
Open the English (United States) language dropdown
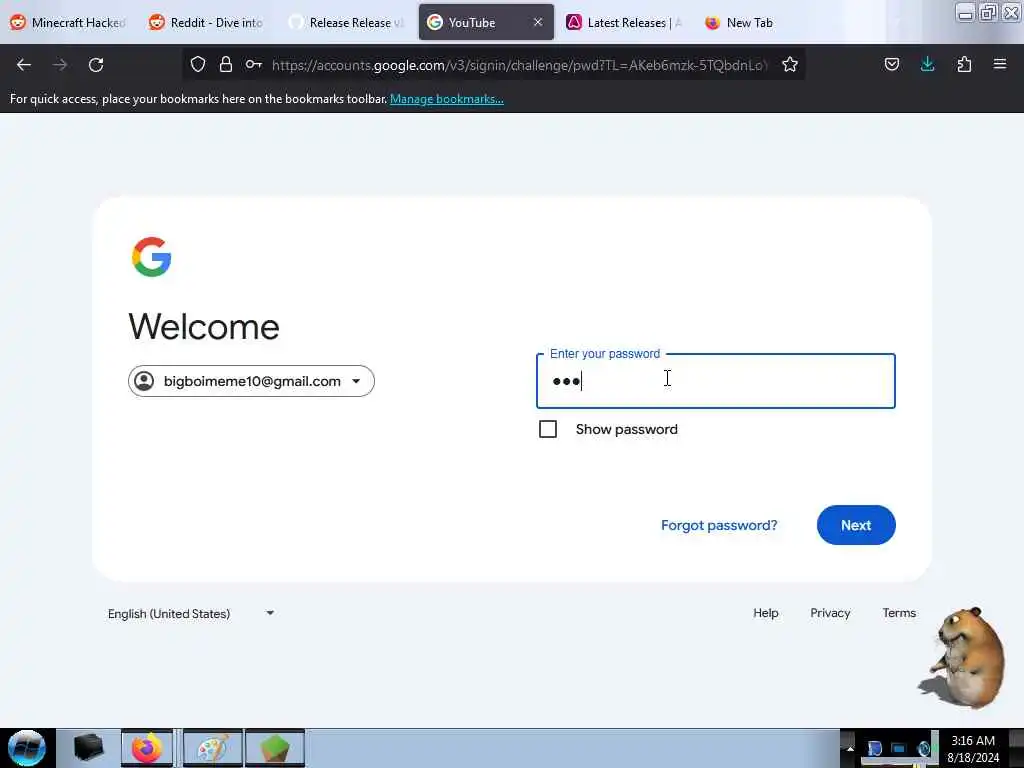pos(191,614)
